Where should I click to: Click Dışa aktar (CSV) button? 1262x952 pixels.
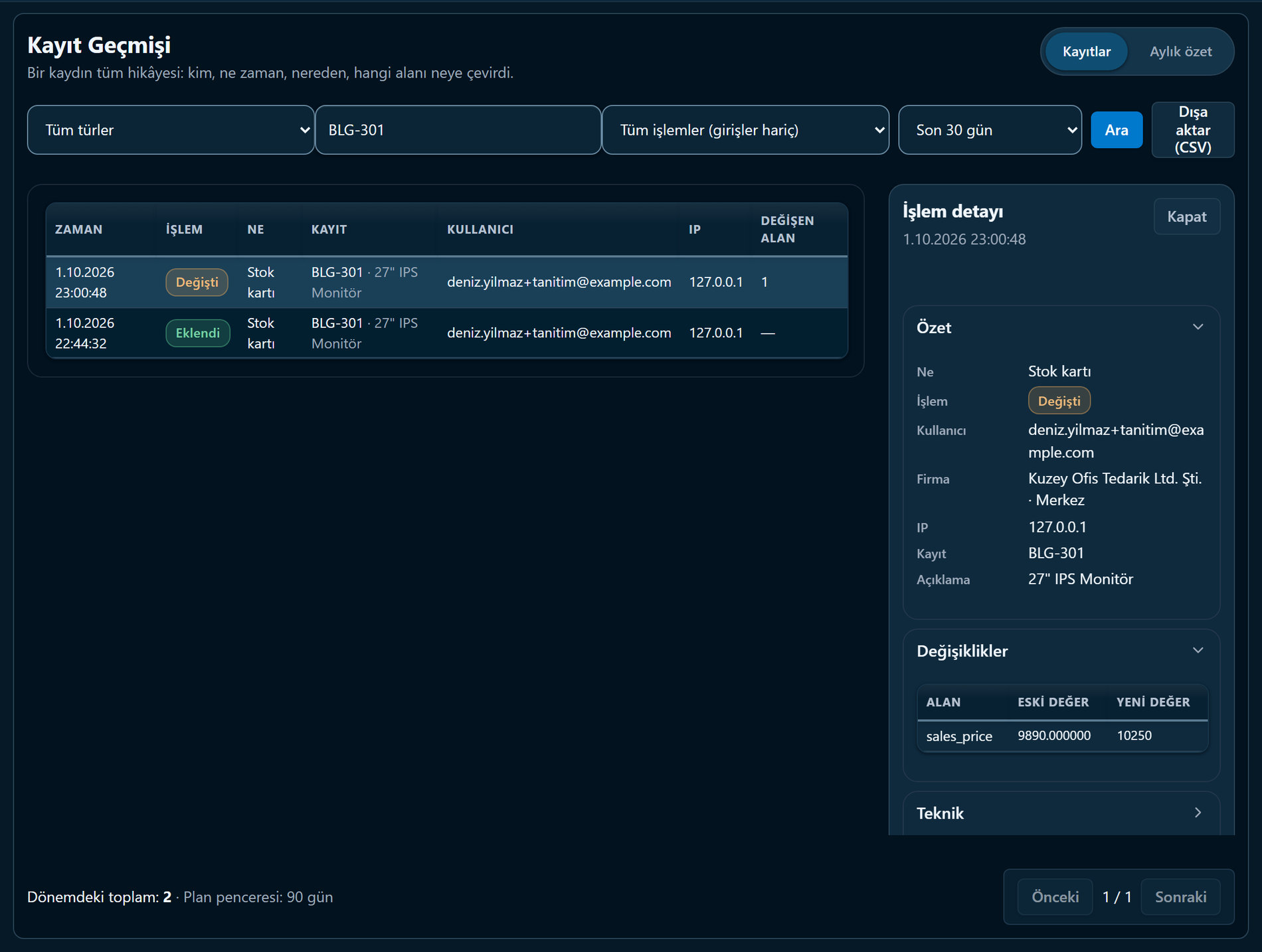(x=1193, y=129)
